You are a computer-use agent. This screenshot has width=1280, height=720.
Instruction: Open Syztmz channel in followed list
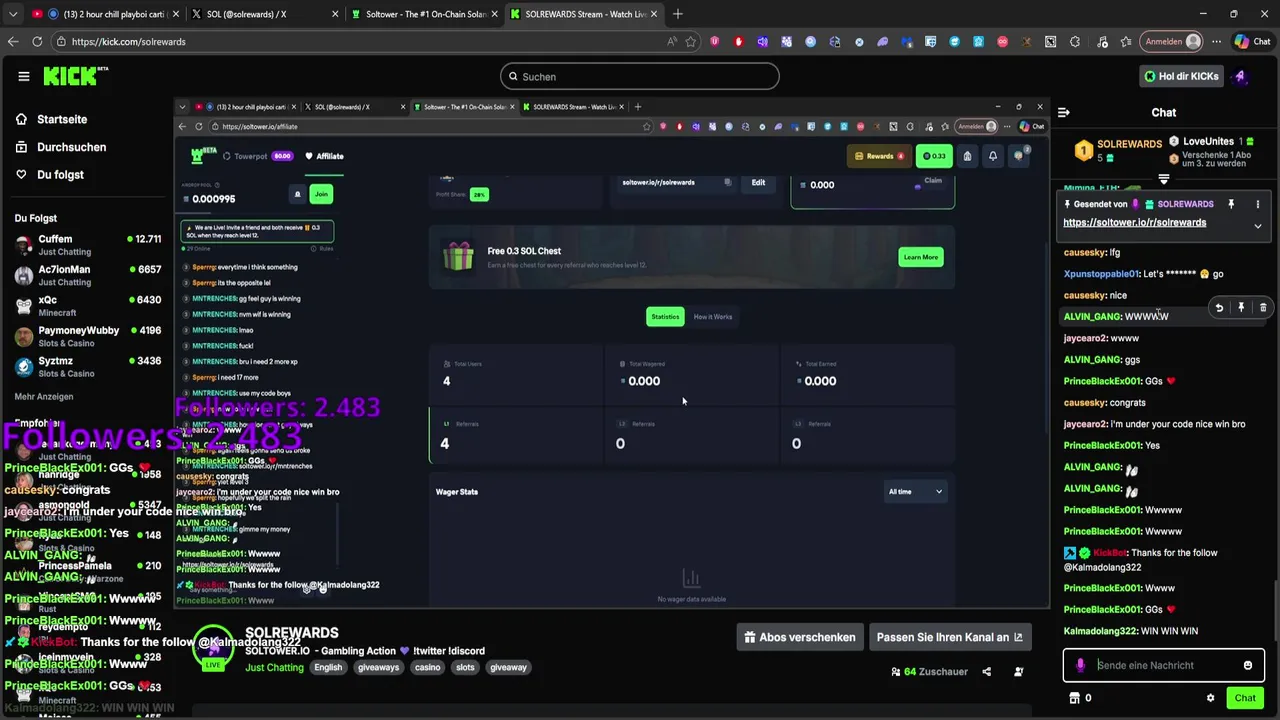coord(88,367)
